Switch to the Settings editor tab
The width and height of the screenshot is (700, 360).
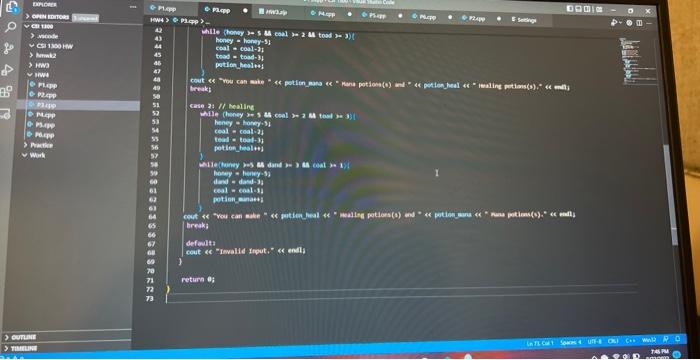[524, 20]
